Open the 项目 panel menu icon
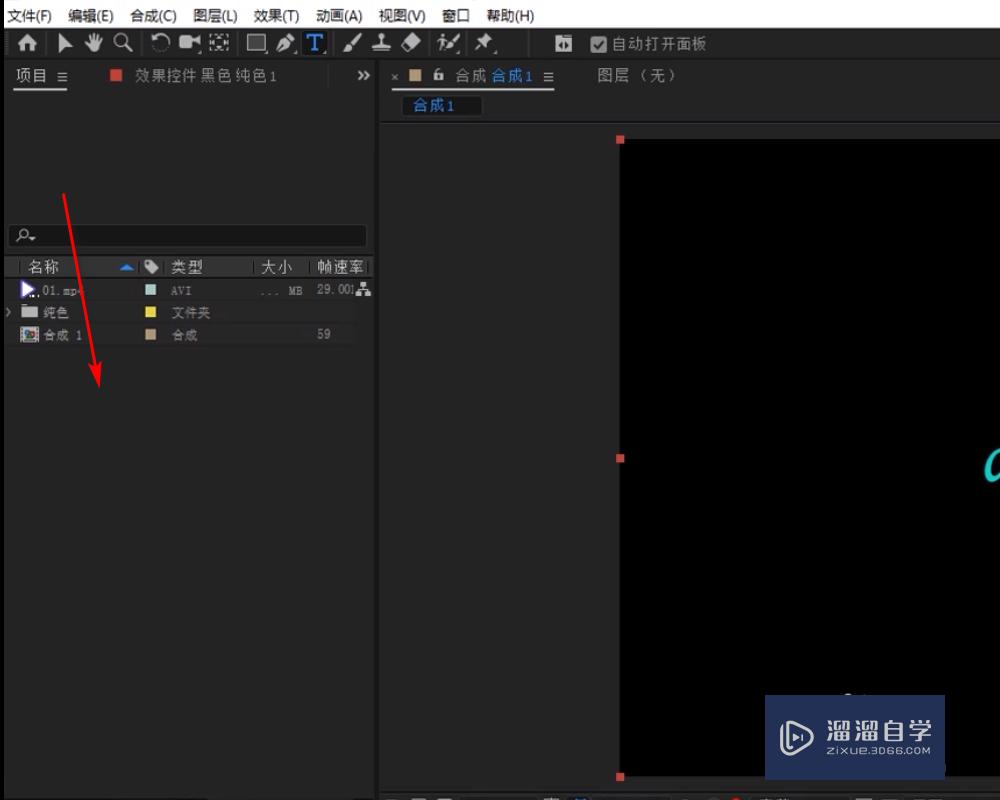 point(62,77)
